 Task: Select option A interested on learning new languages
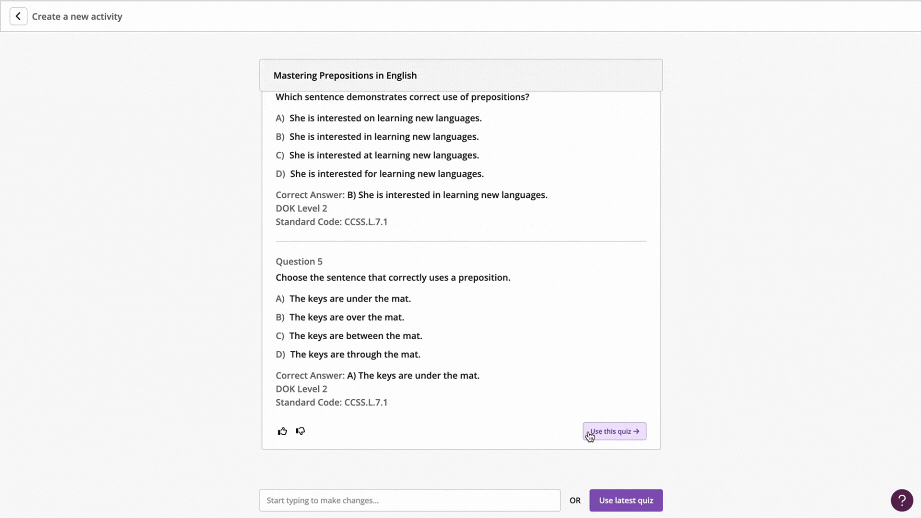[x=378, y=118]
